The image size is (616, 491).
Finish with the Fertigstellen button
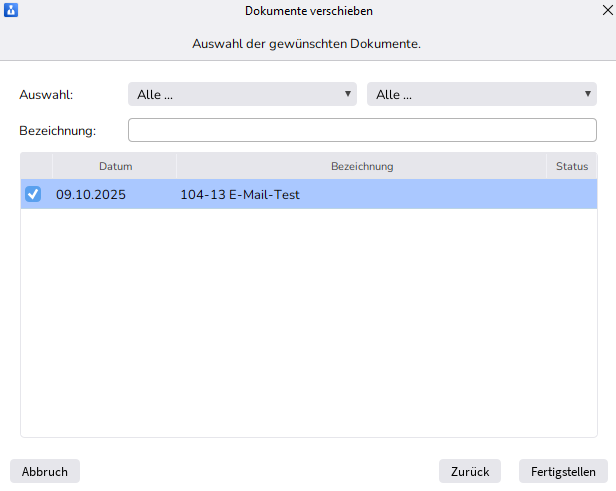562,472
